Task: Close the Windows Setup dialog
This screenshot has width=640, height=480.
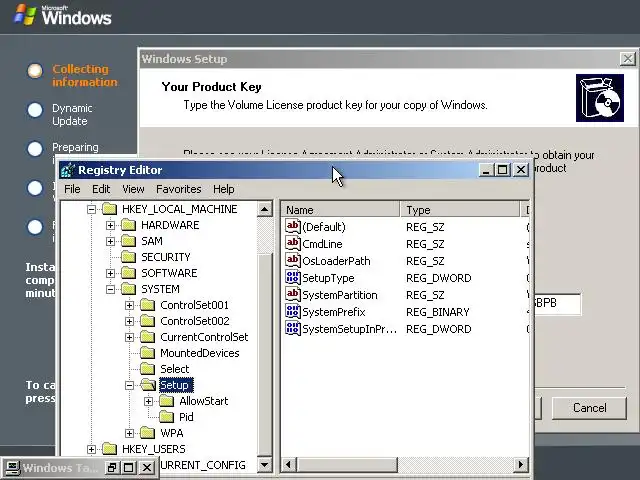Action: (x=628, y=59)
